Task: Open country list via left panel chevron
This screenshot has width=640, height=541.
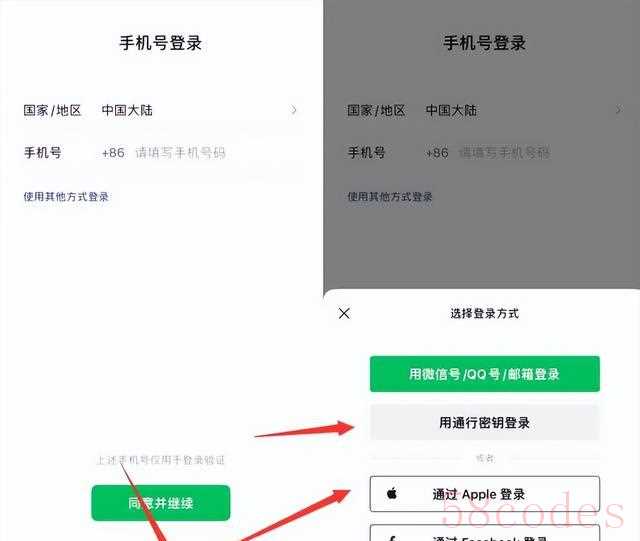Action: point(293,110)
